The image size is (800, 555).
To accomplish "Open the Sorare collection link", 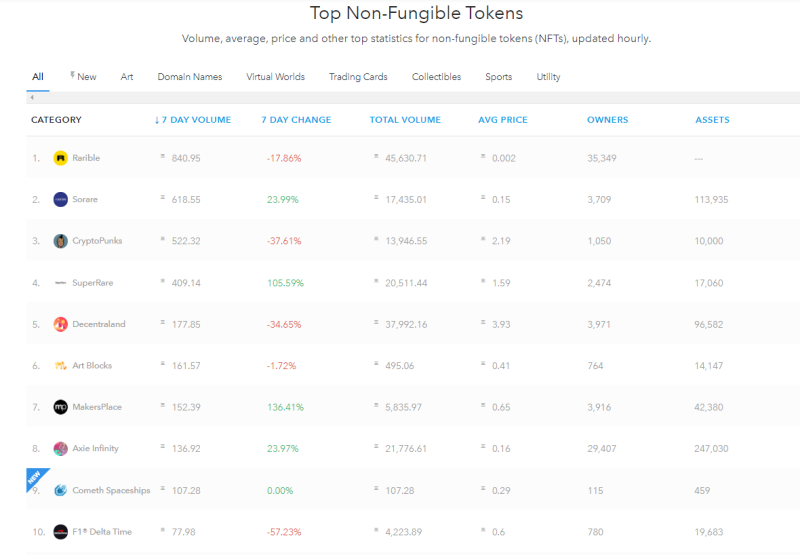I will 85,199.
